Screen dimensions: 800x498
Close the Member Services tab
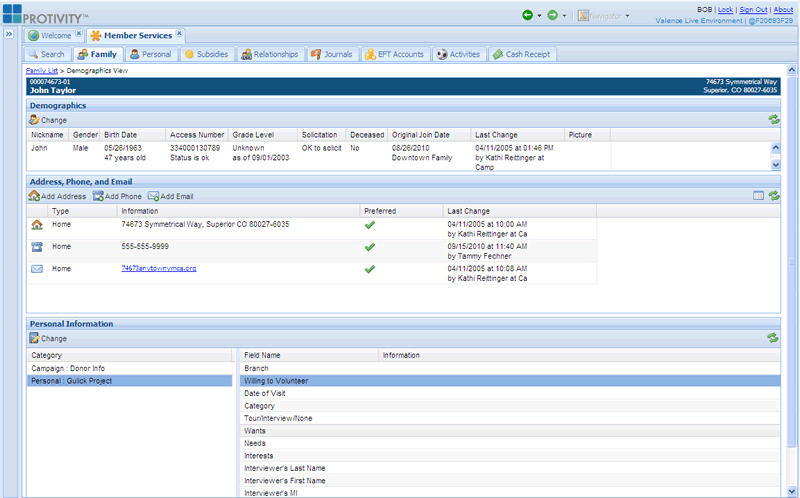point(179,33)
